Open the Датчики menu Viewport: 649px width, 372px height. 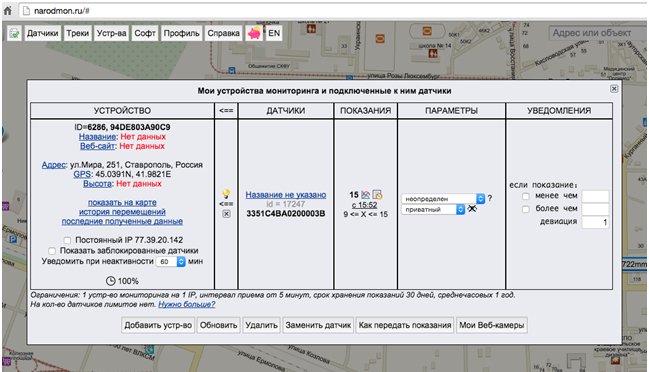tap(43, 33)
